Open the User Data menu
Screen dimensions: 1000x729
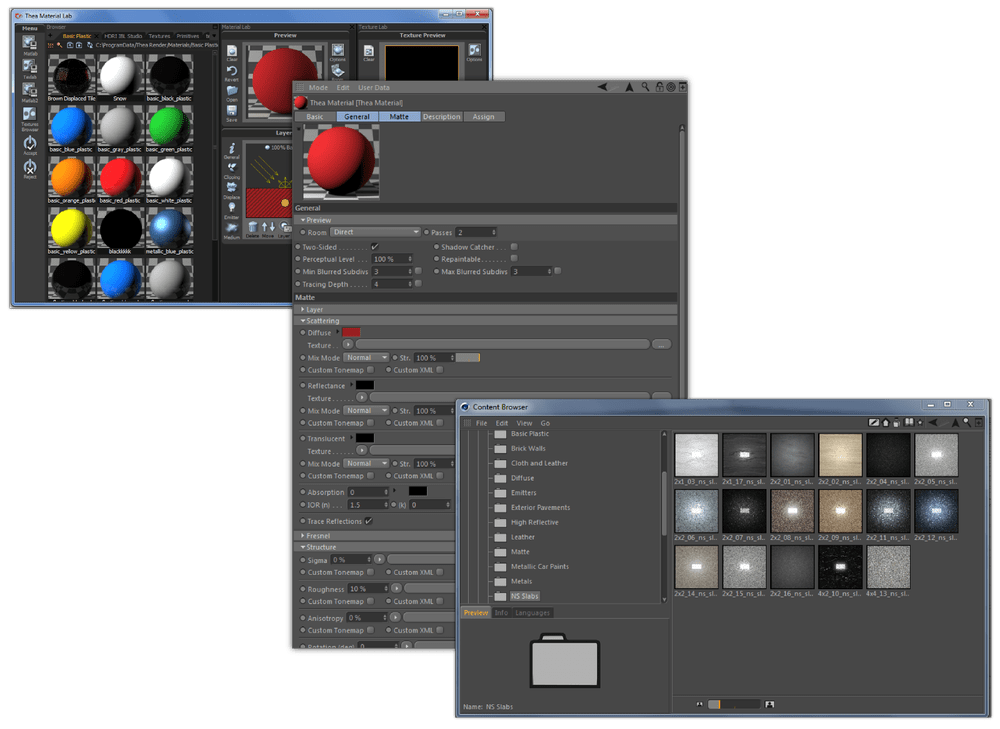[x=374, y=87]
